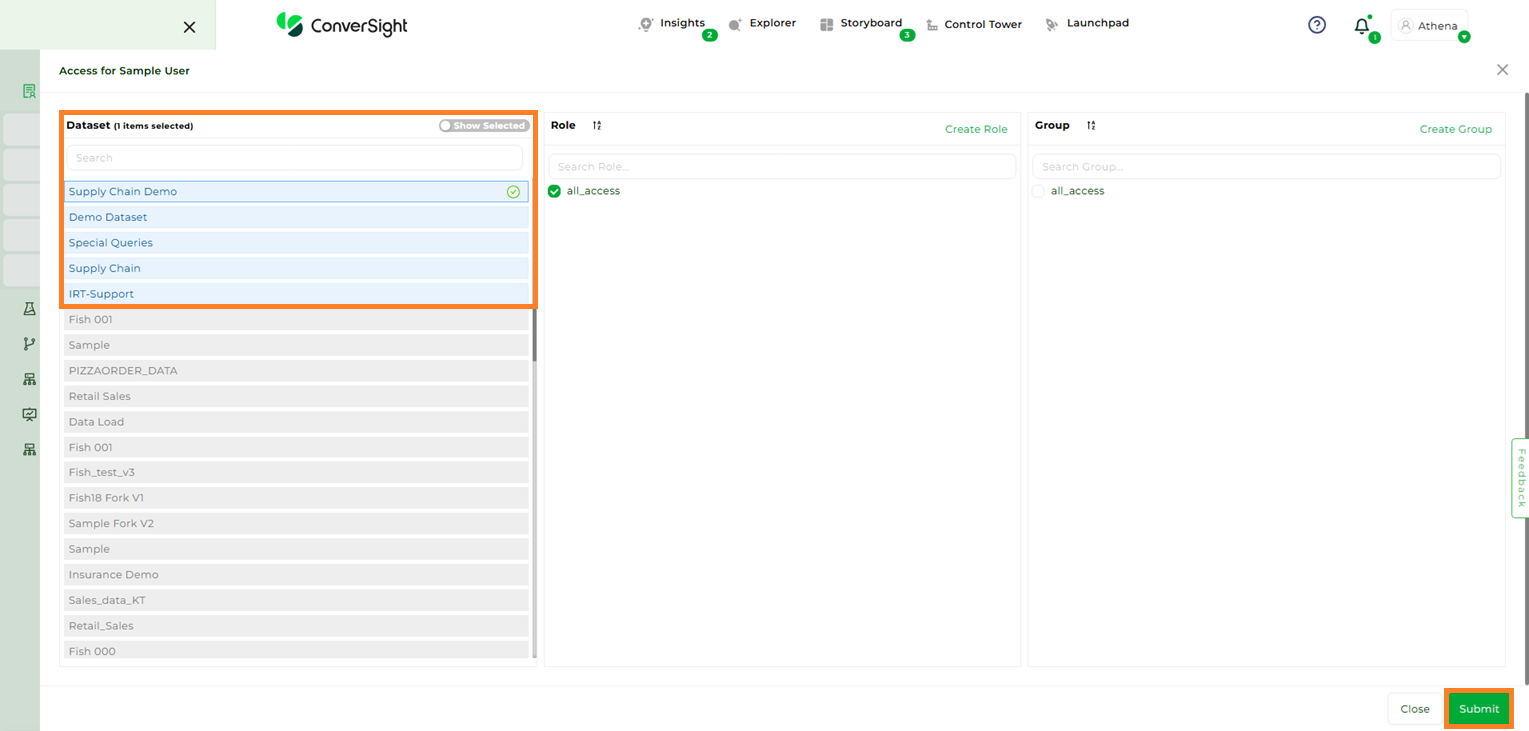Close the Access for Sample User dialog
The height and width of the screenshot is (731, 1529).
(1502, 70)
